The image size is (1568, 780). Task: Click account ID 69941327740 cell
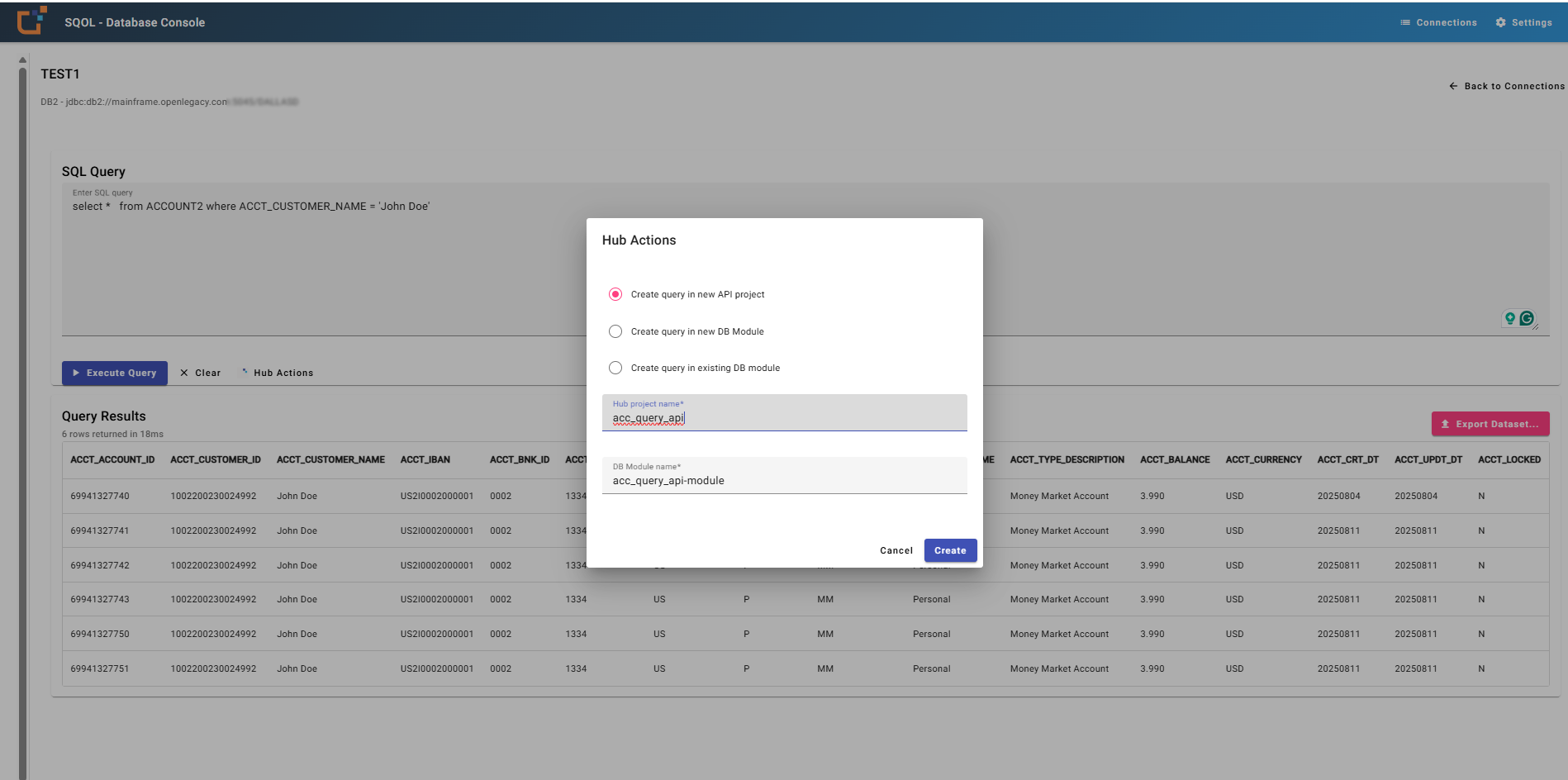click(100, 496)
